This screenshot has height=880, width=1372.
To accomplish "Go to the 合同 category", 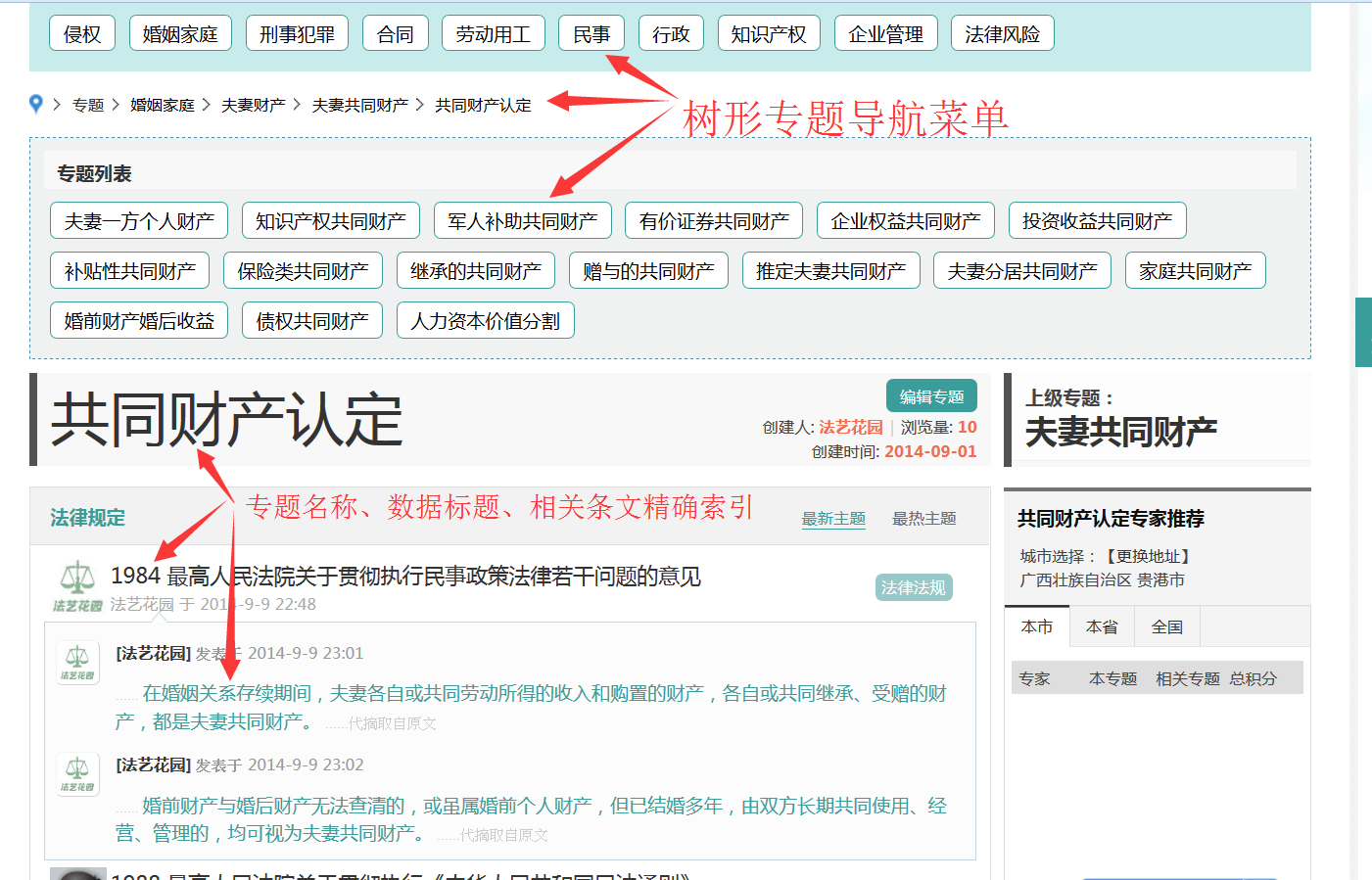I will 395,34.
